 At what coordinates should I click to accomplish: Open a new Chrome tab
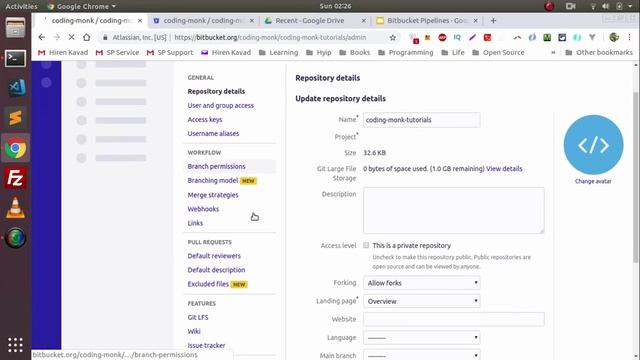(493, 20)
